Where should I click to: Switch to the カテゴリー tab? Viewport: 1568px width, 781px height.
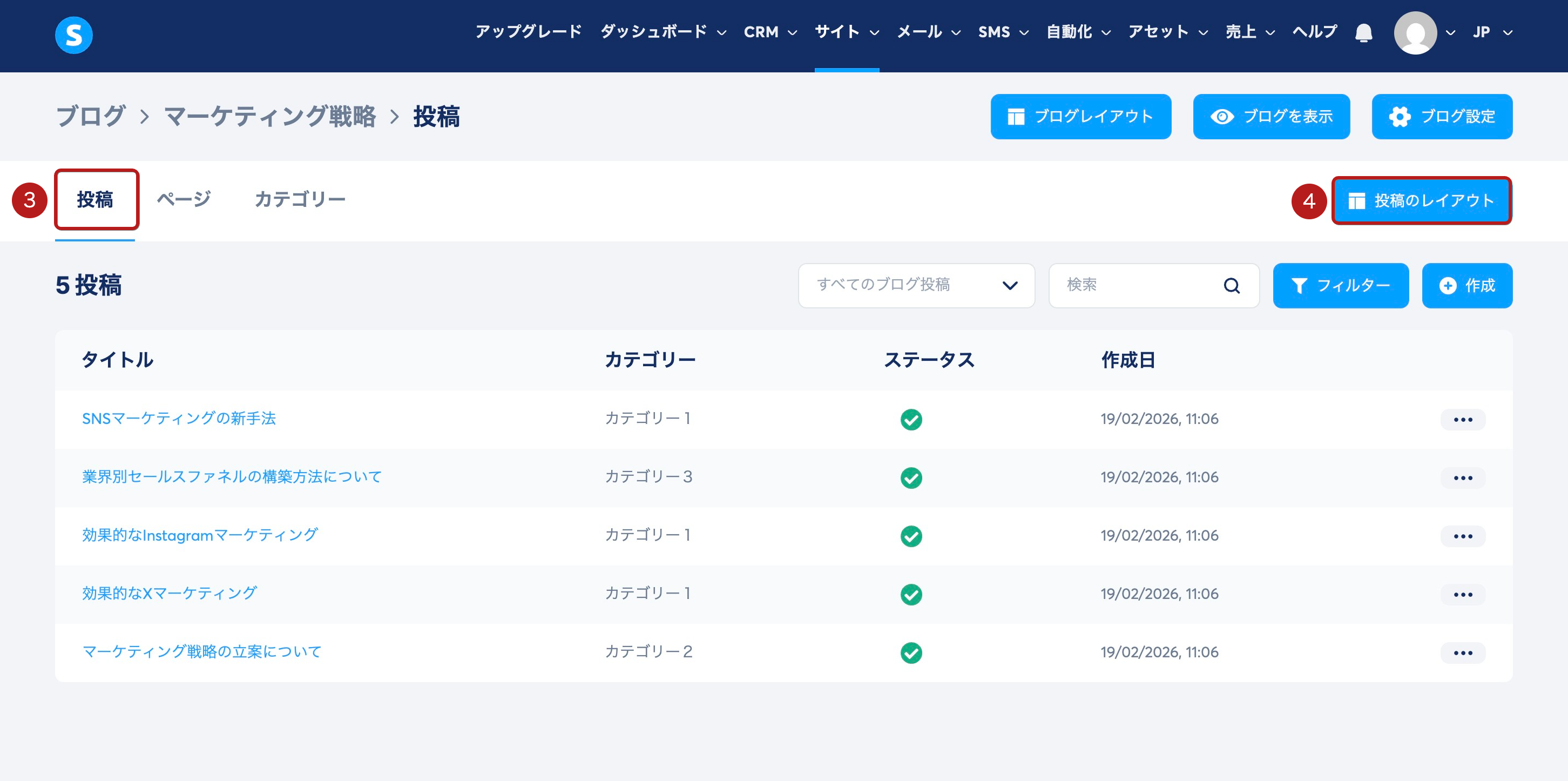click(x=300, y=200)
